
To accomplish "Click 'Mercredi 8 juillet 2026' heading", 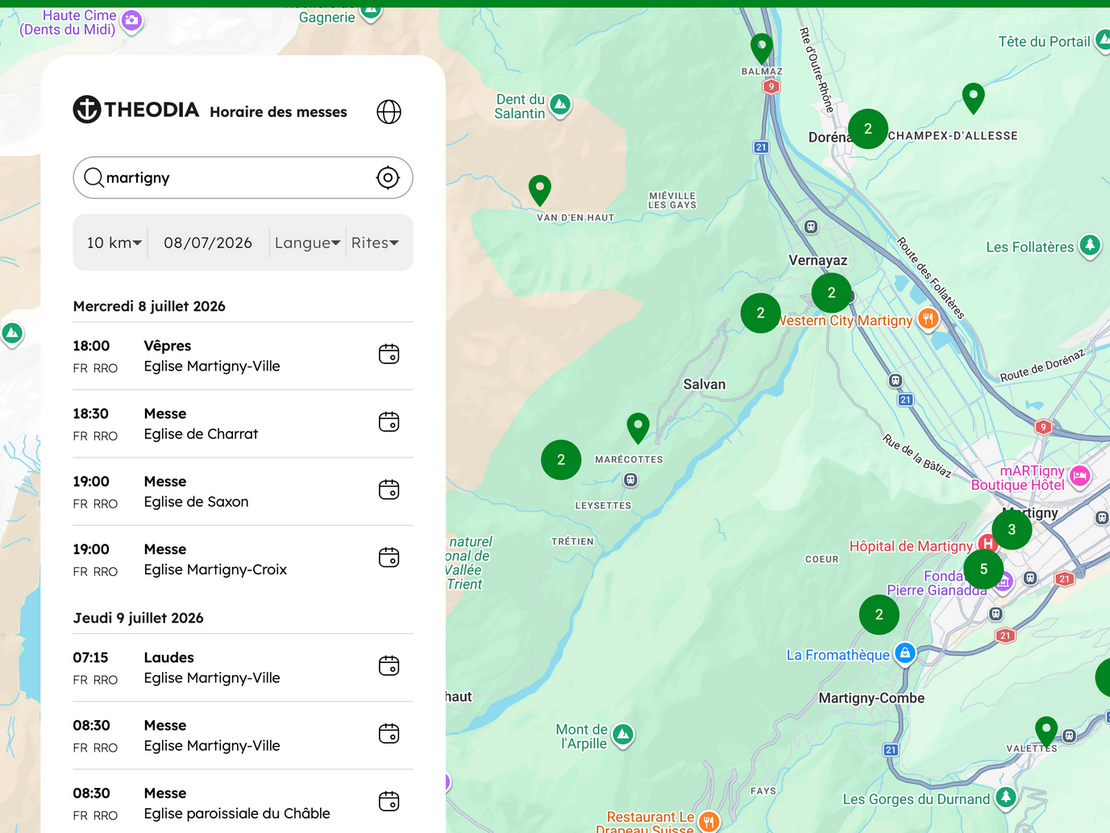I will tap(149, 306).
